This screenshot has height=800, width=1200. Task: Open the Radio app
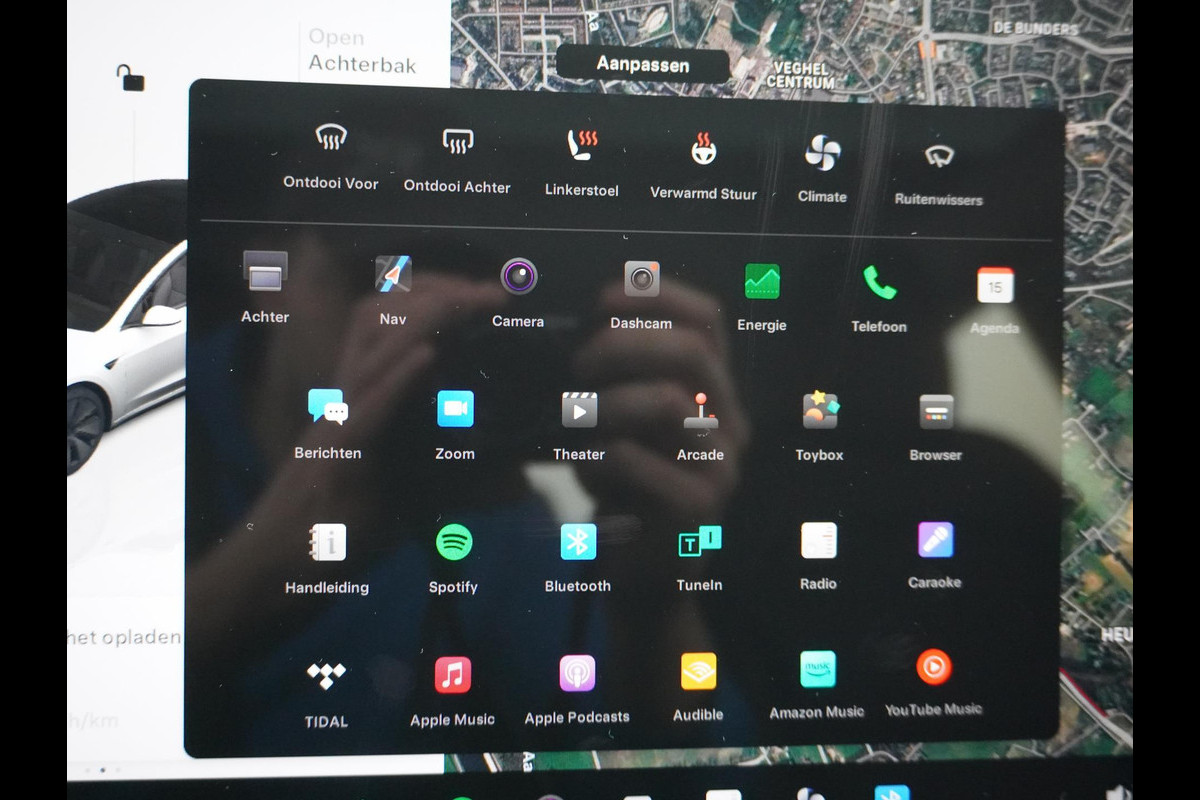tap(818, 541)
